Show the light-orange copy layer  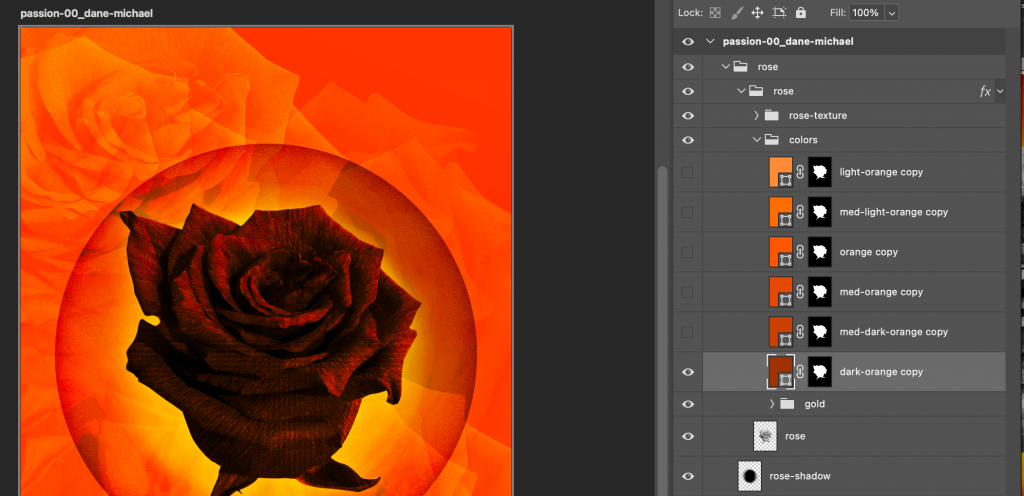tap(688, 172)
